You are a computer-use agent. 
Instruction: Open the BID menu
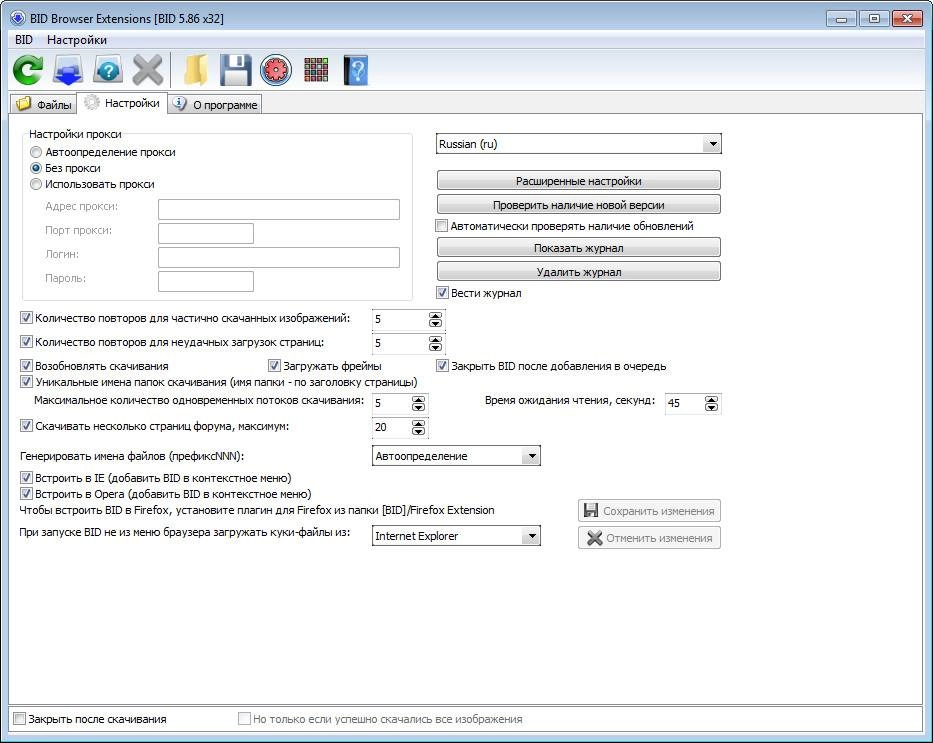coord(24,40)
